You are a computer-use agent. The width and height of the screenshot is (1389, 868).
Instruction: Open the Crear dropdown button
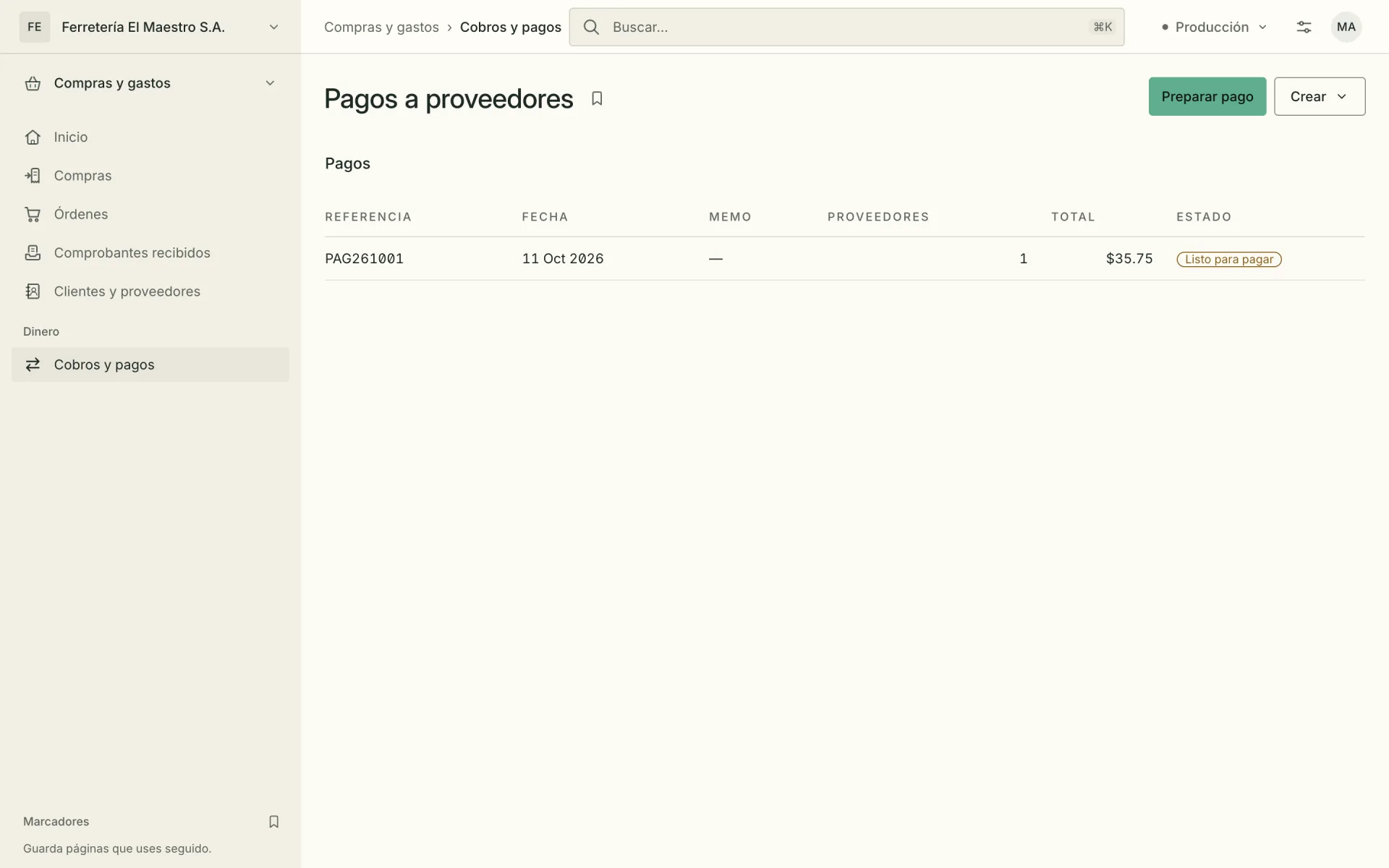click(x=1320, y=96)
